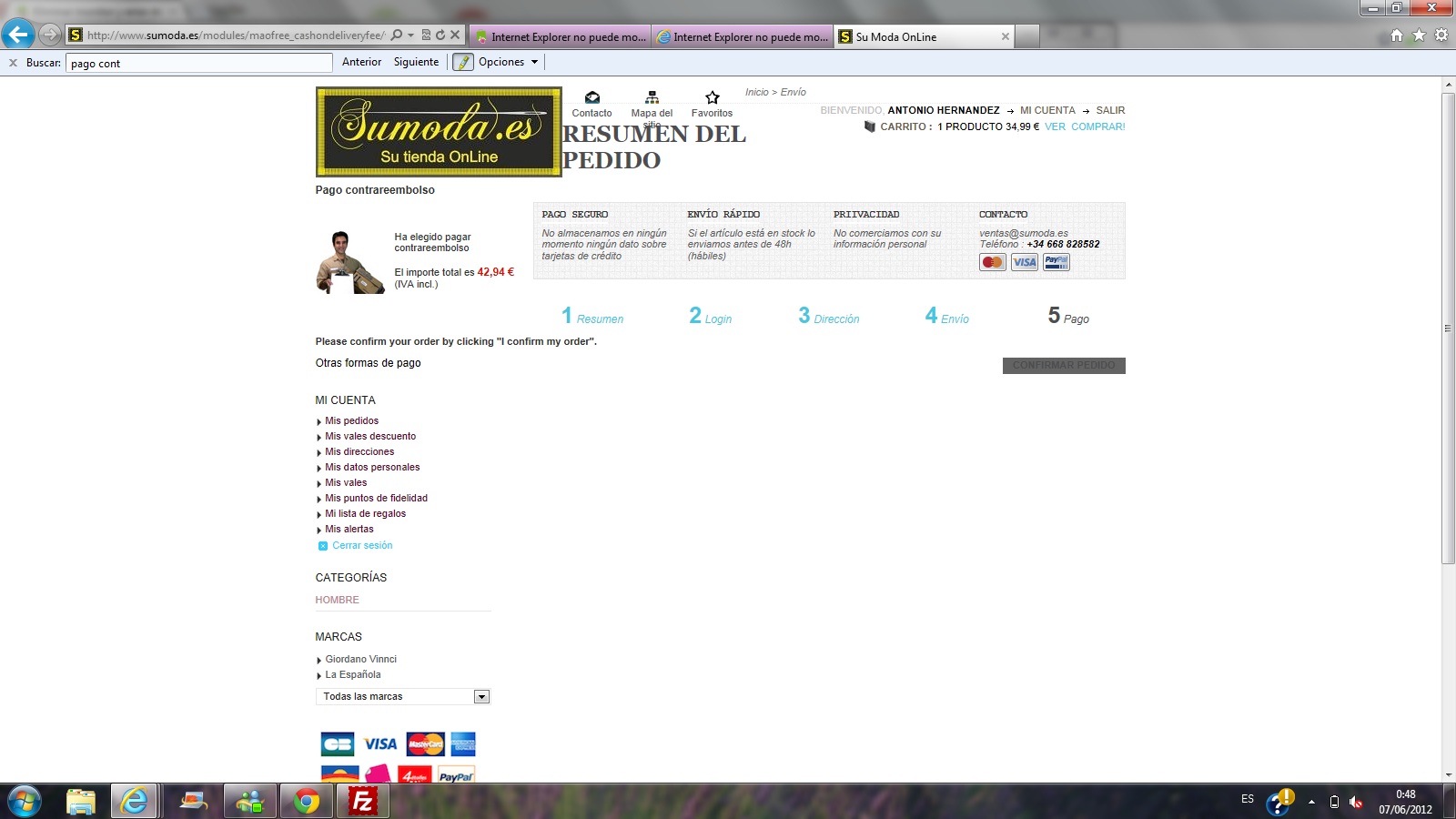Viewport: 1456px width, 819px height.
Task: Click the browser Forward arrow button
Action: 50,35
